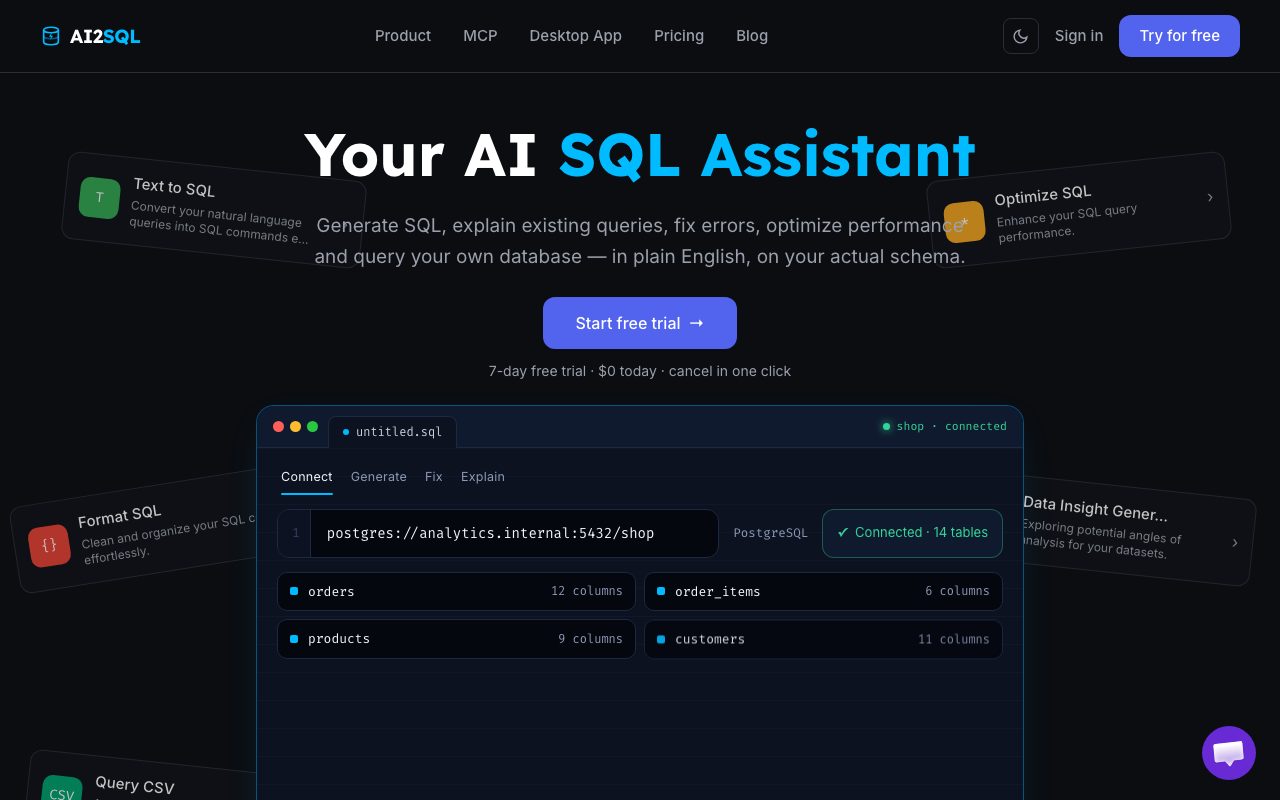
Task: Click the blue dot beside orders
Action: [294, 591]
